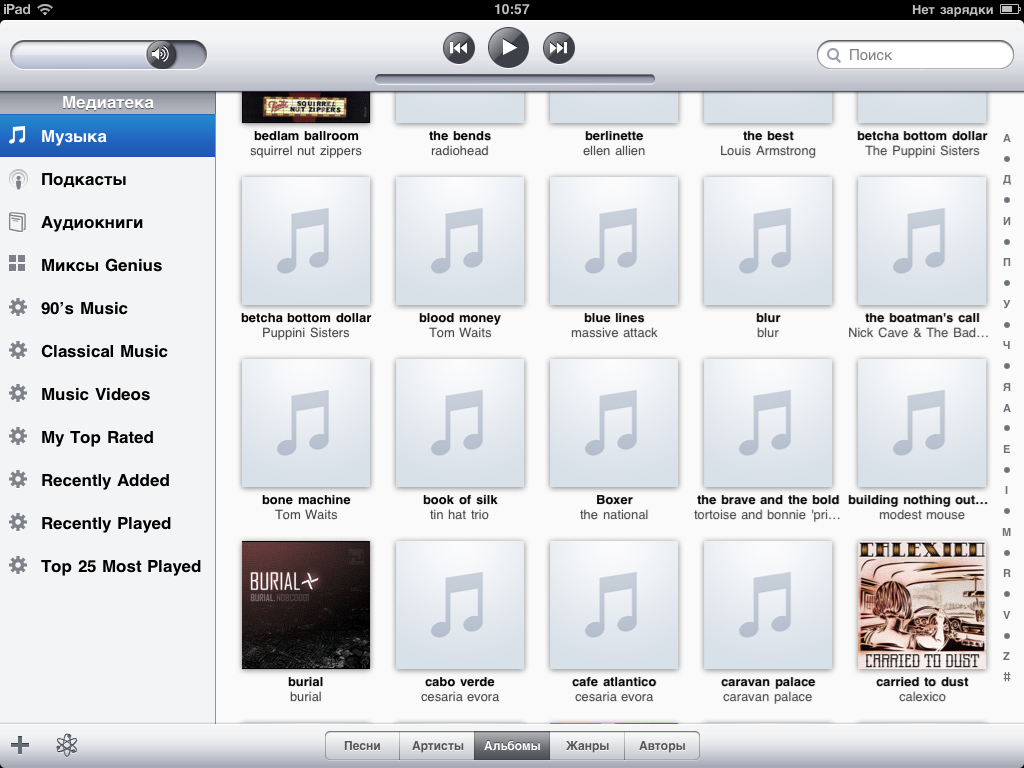Viewport: 1024px width, 768px height.
Task: Open the Genius atom icon
Action: [67, 745]
